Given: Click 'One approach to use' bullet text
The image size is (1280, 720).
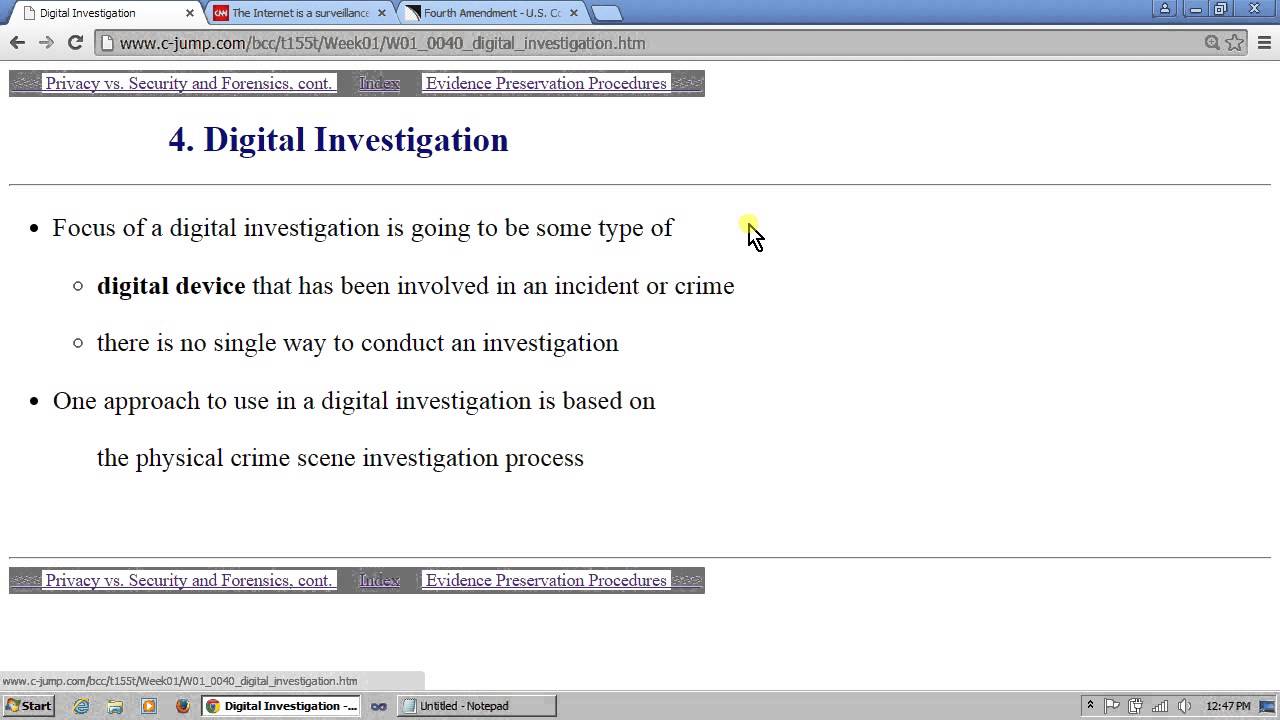Looking at the screenshot, I should [354, 401].
